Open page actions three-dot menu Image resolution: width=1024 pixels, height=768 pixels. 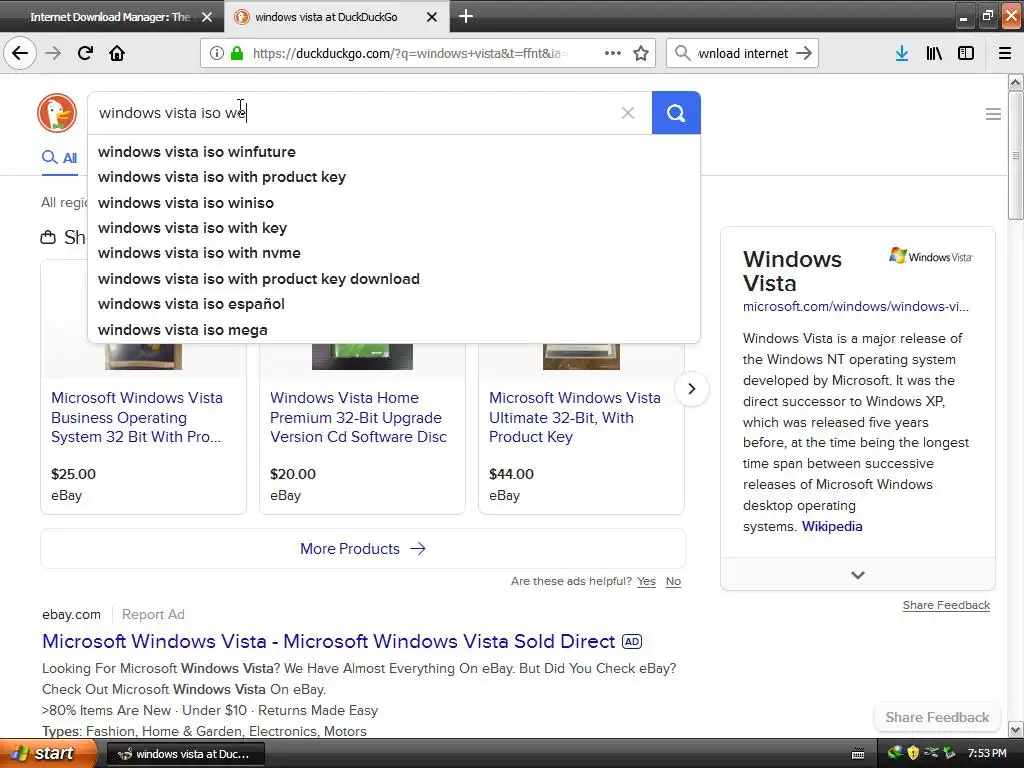pos(613,53)
